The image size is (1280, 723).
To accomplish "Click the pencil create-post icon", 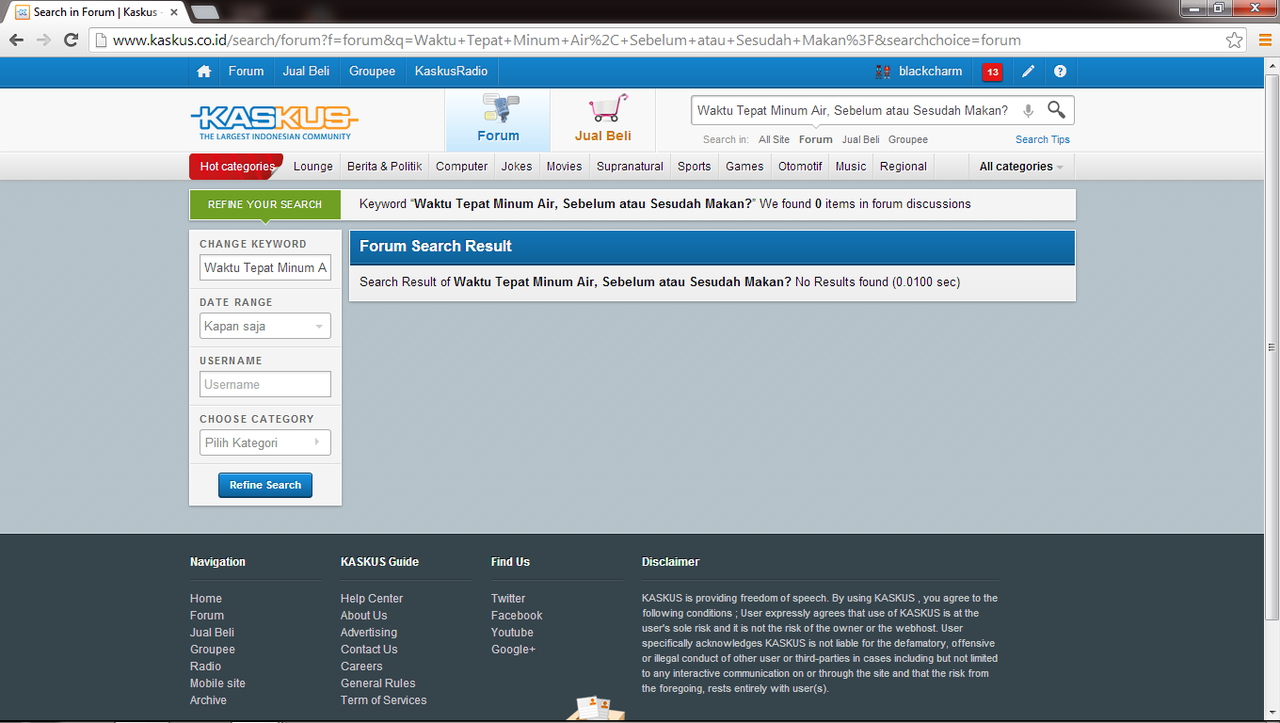I will click(x=1028, y=72).
